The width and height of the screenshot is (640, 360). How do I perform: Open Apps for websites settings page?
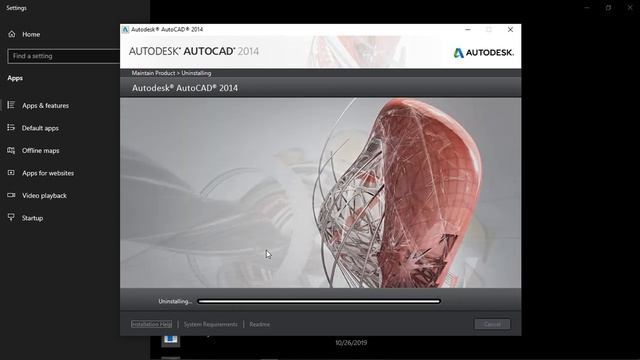pos(48,173)
